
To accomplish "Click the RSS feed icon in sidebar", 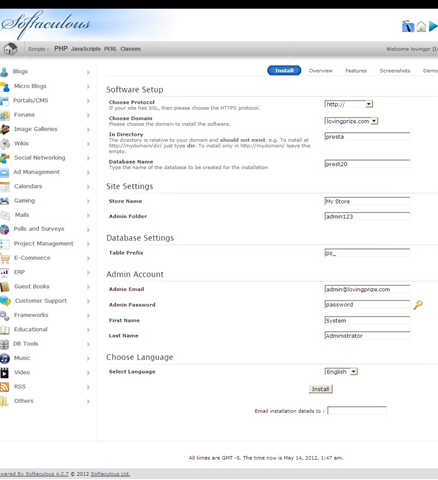I will [x=4, y=387].
